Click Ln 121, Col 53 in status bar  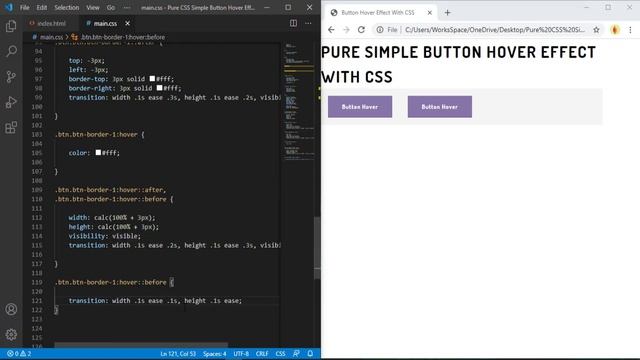[x=178, y=353]
